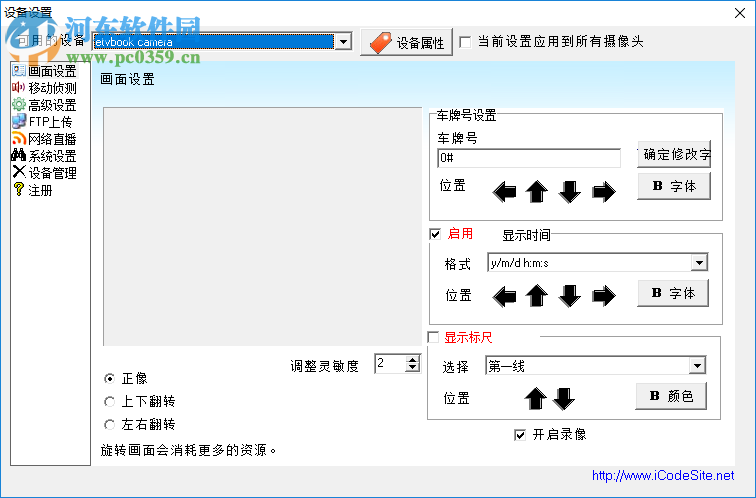Move time display up arrow
The height and width of the screenshot is (498, 756).
[x=537, y=296]
